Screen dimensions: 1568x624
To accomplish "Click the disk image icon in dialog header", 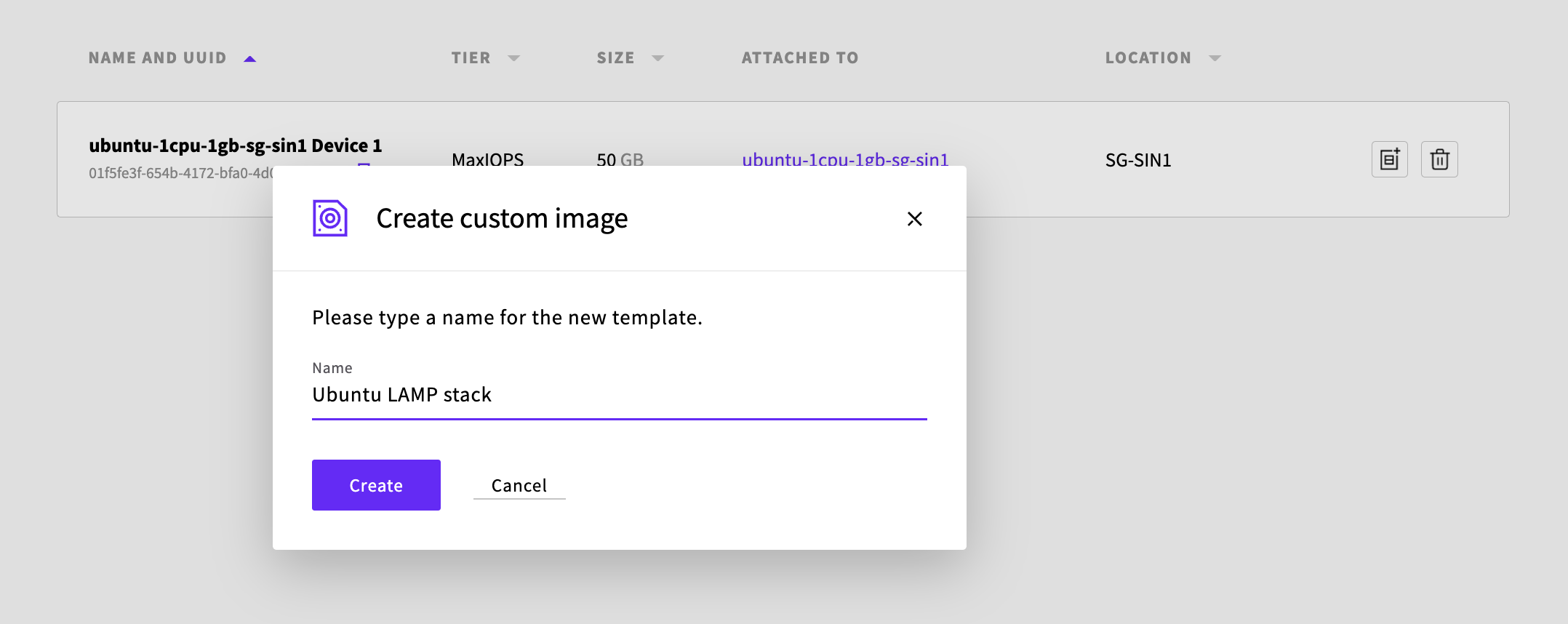I will click(330, 218).
